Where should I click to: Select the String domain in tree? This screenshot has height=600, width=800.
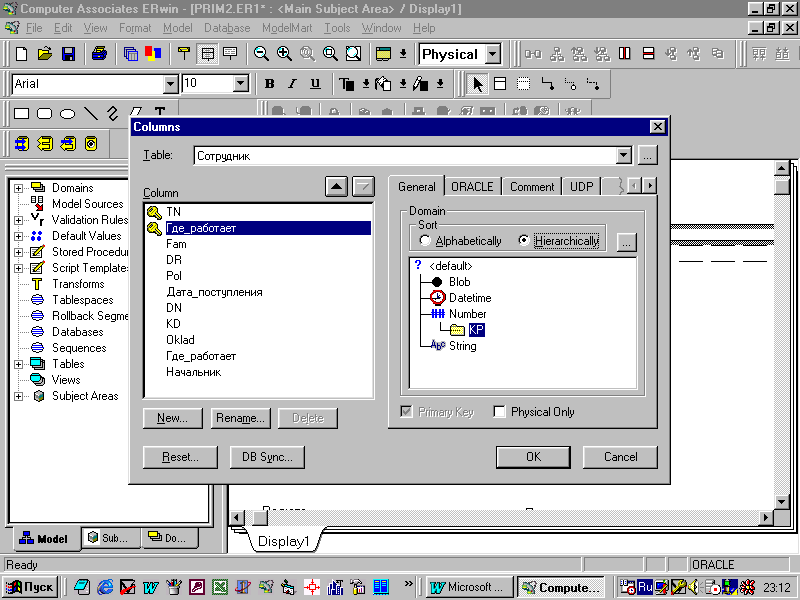(x=462, y=346)
